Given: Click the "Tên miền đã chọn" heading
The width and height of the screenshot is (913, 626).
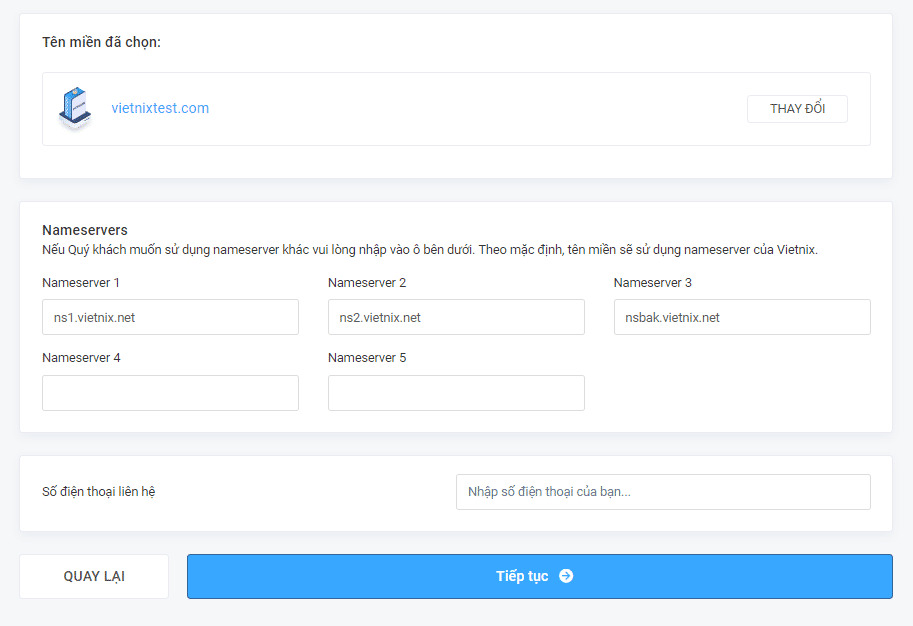Looking at the screenshot, I should (101, 42).
